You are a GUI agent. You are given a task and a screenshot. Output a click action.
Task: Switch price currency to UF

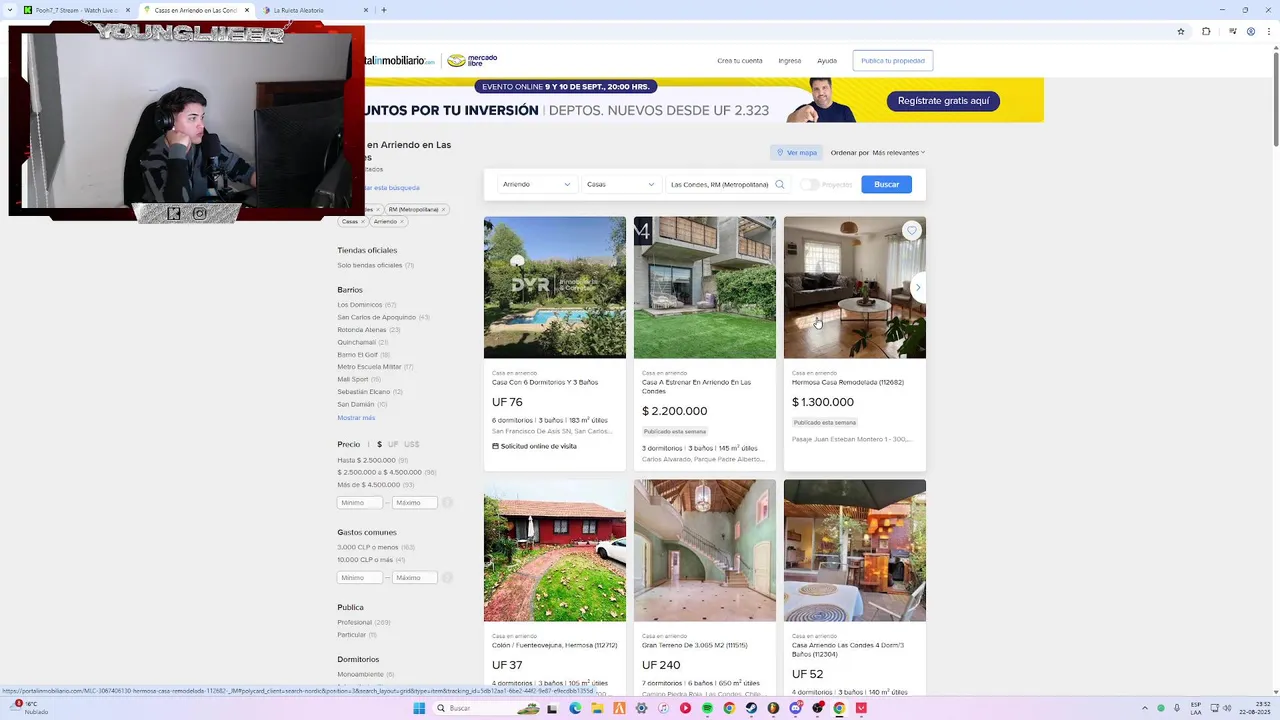[x=393, y=444]
